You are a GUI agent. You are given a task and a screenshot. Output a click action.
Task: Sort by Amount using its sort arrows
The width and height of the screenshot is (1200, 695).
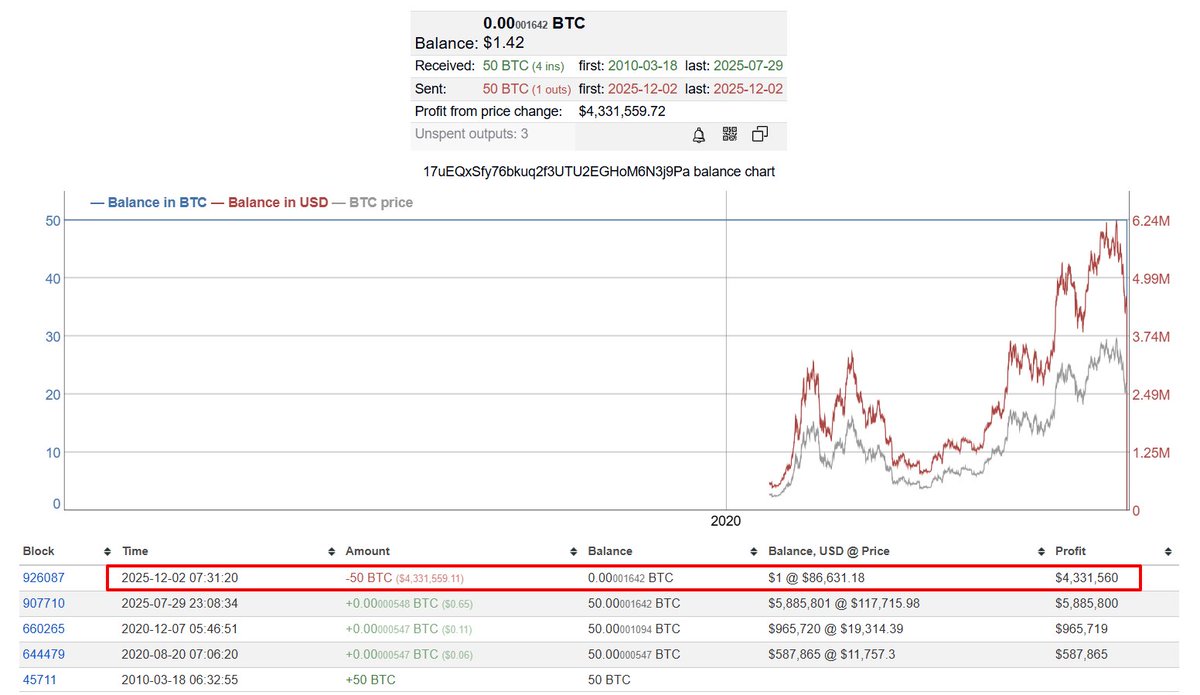click(x=573, y=552)
